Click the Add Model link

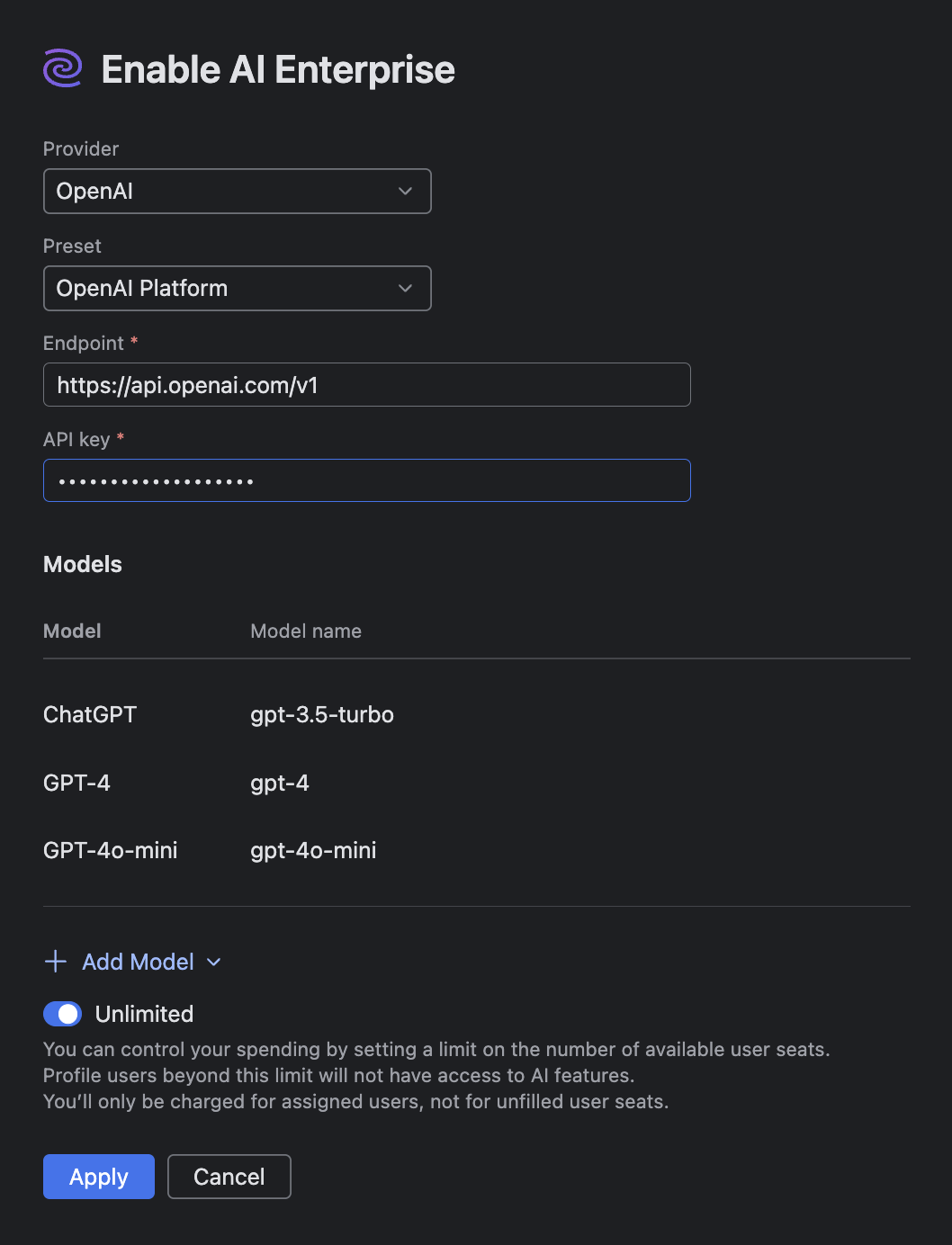pyautogui.click(x=137, y=962)
